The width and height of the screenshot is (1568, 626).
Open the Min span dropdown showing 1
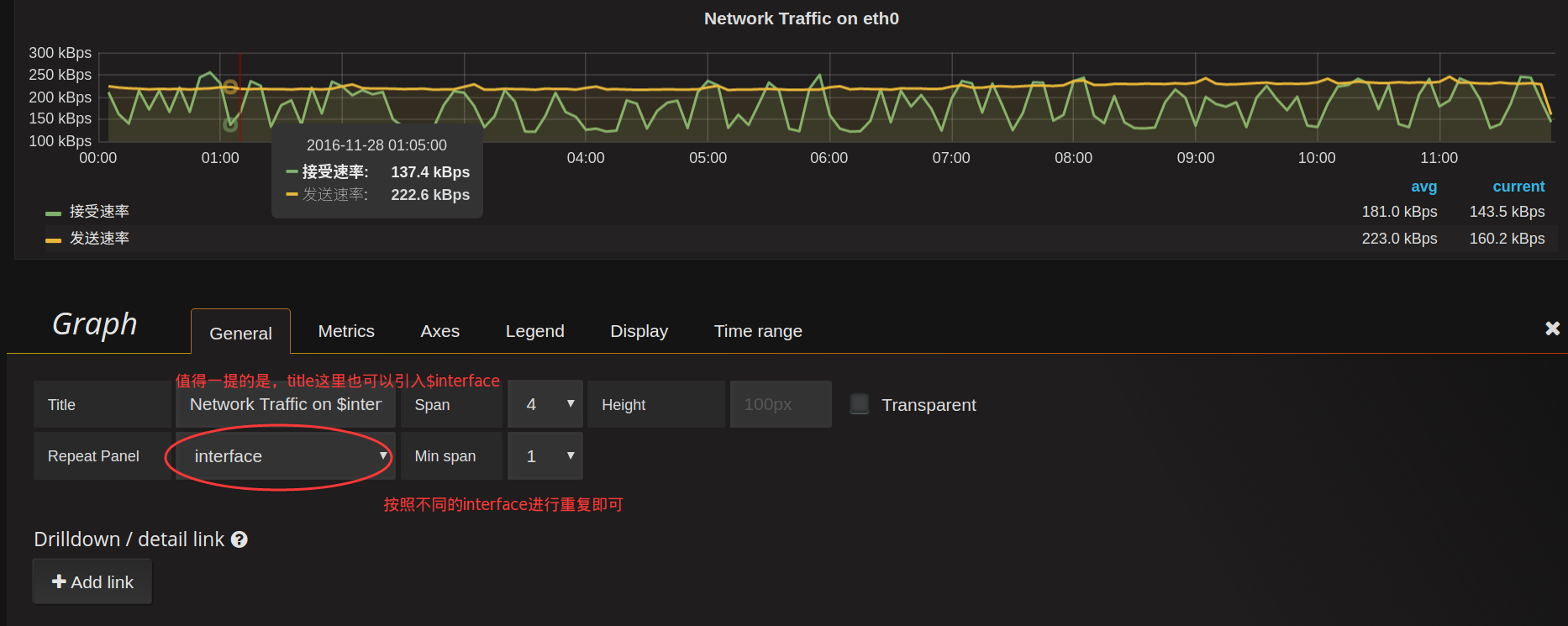click(545, 456)
